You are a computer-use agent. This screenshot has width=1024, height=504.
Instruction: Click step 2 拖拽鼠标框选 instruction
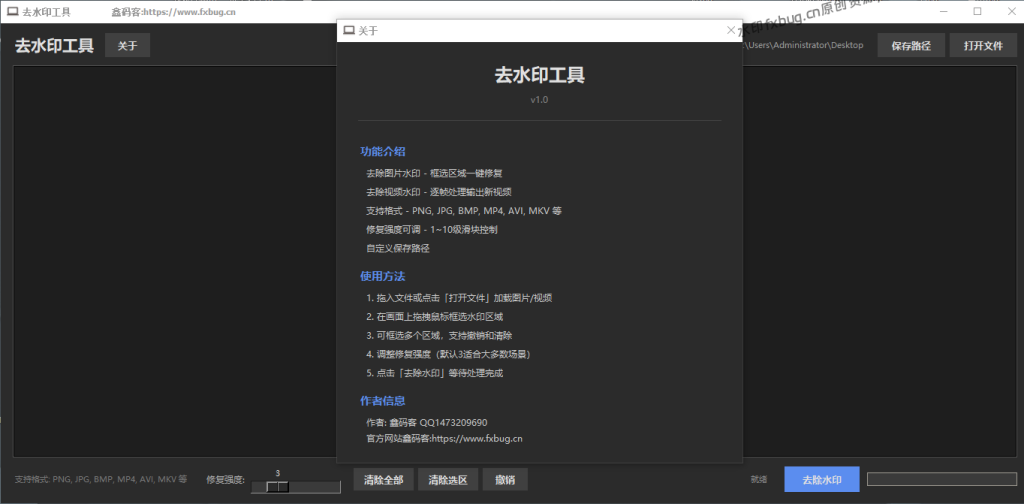[x=434, y=317]
